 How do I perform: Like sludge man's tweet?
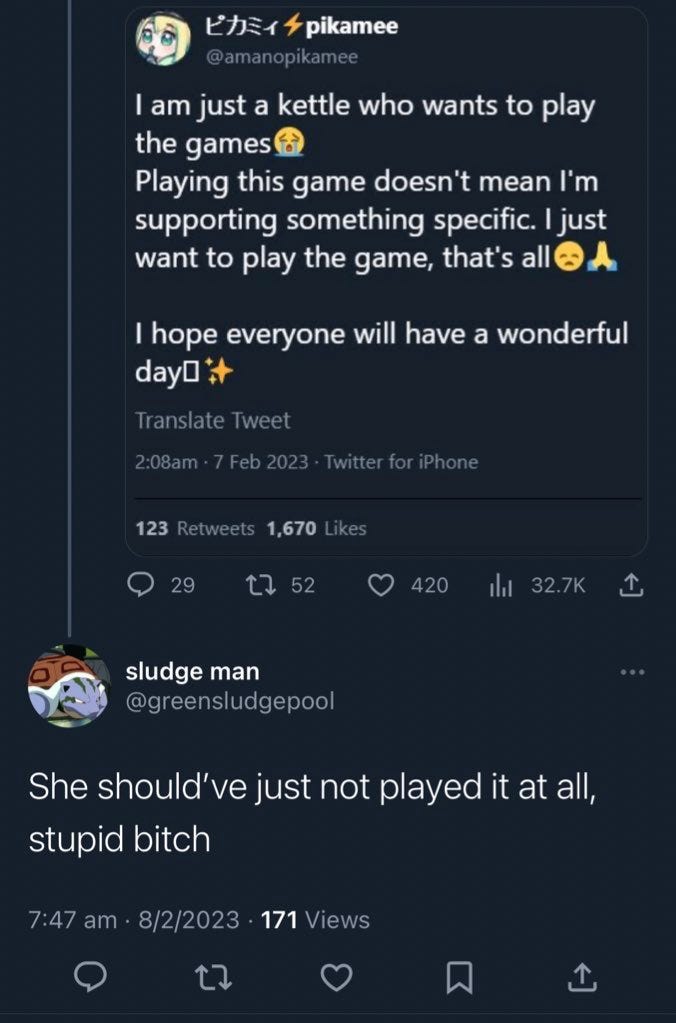pyautogui.click(x=337, y=977)
